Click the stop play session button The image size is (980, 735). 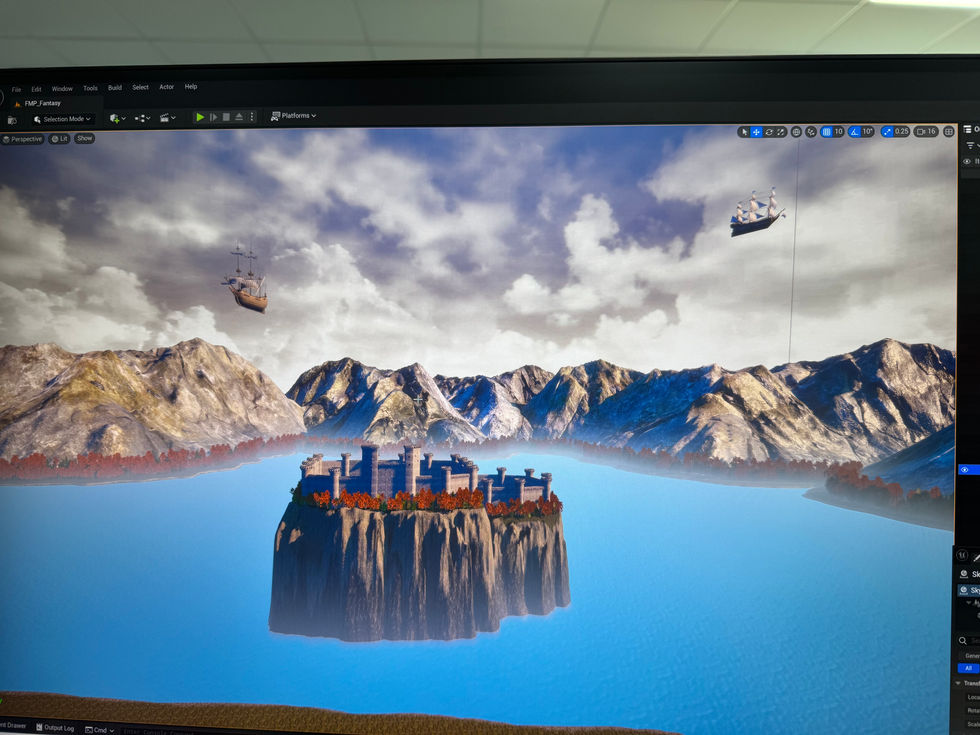click(226, 117)
